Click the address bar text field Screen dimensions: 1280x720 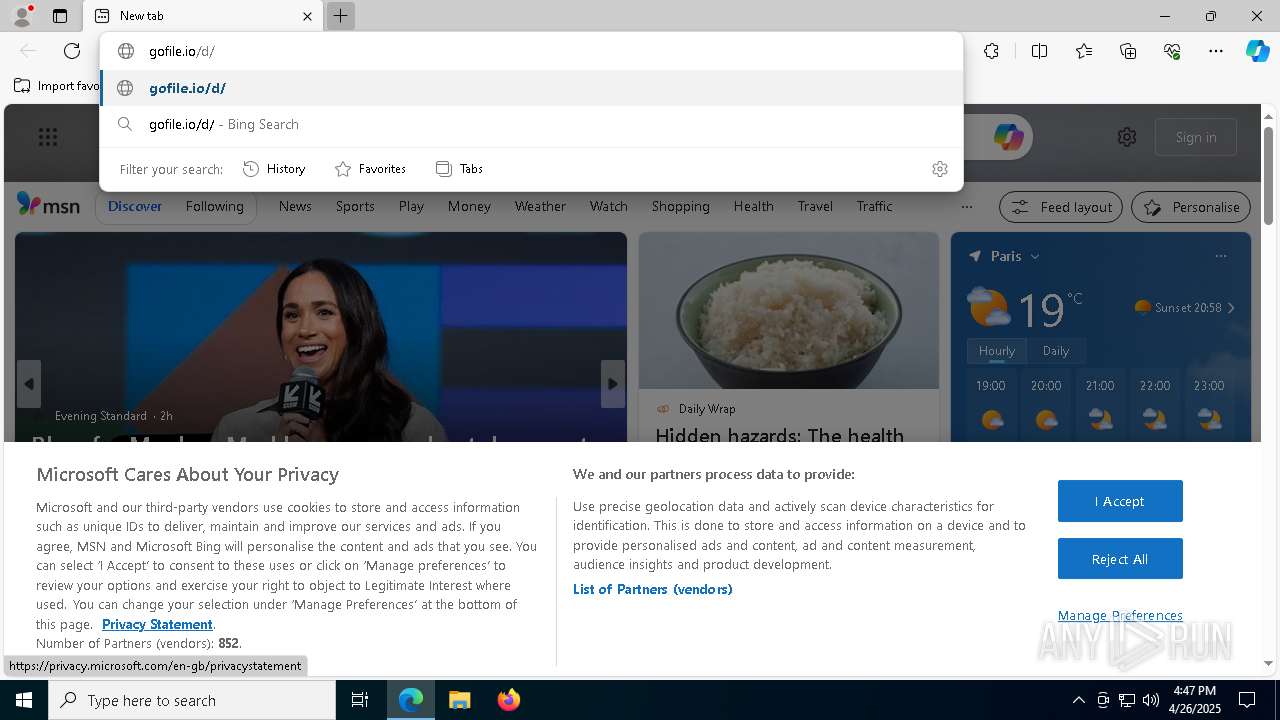coord(531,51)
